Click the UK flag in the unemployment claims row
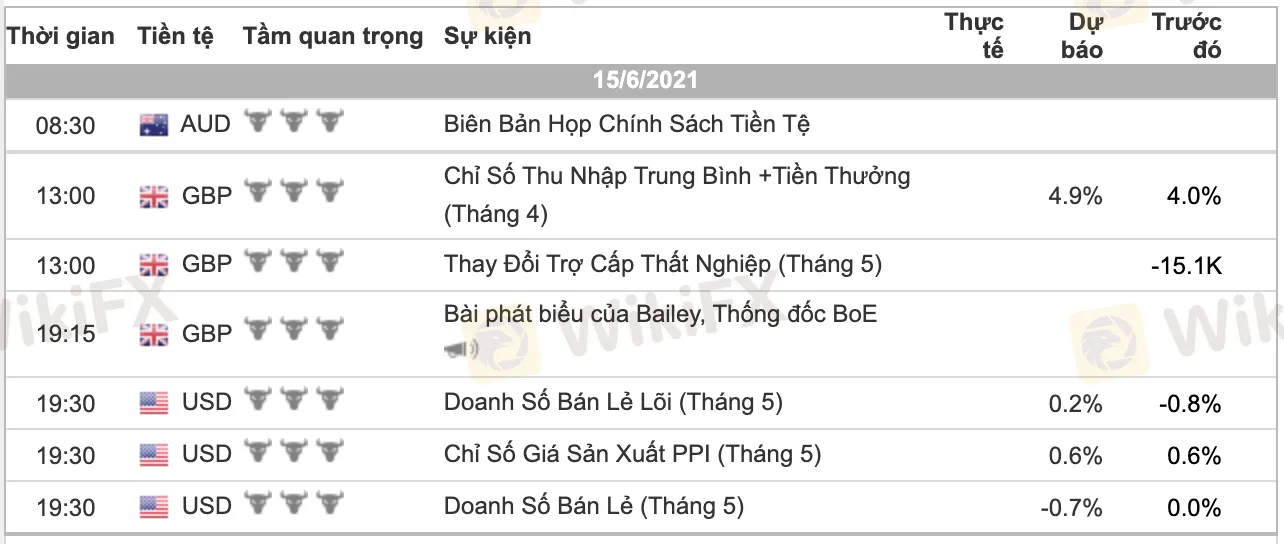Image resolution: width=1284 pixels, height=544 pixels. [154, 265]
